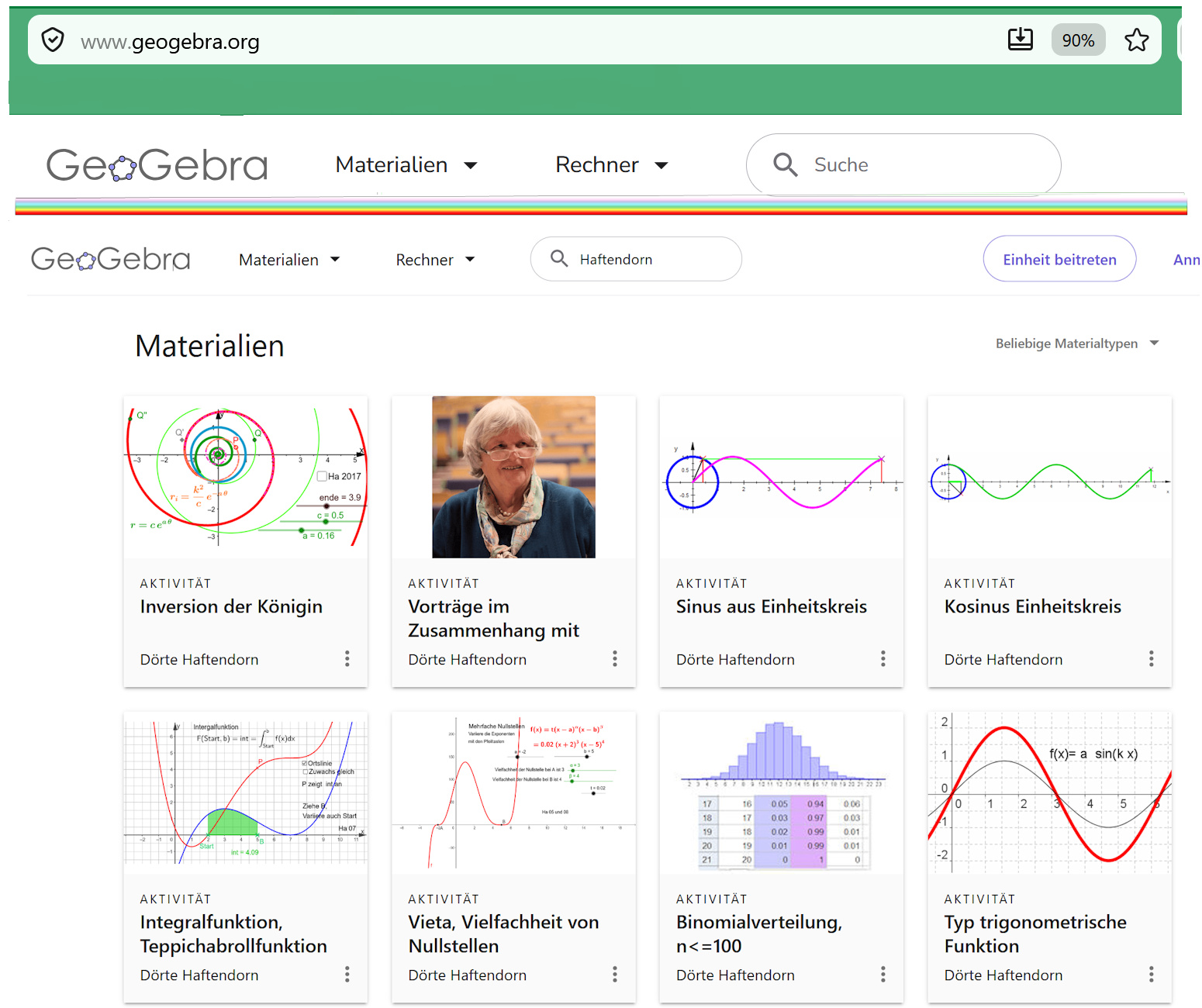Click the 90% zoom level indicator
This screenshot has width=1202, height=1008.
click(x=1078, y=40)
